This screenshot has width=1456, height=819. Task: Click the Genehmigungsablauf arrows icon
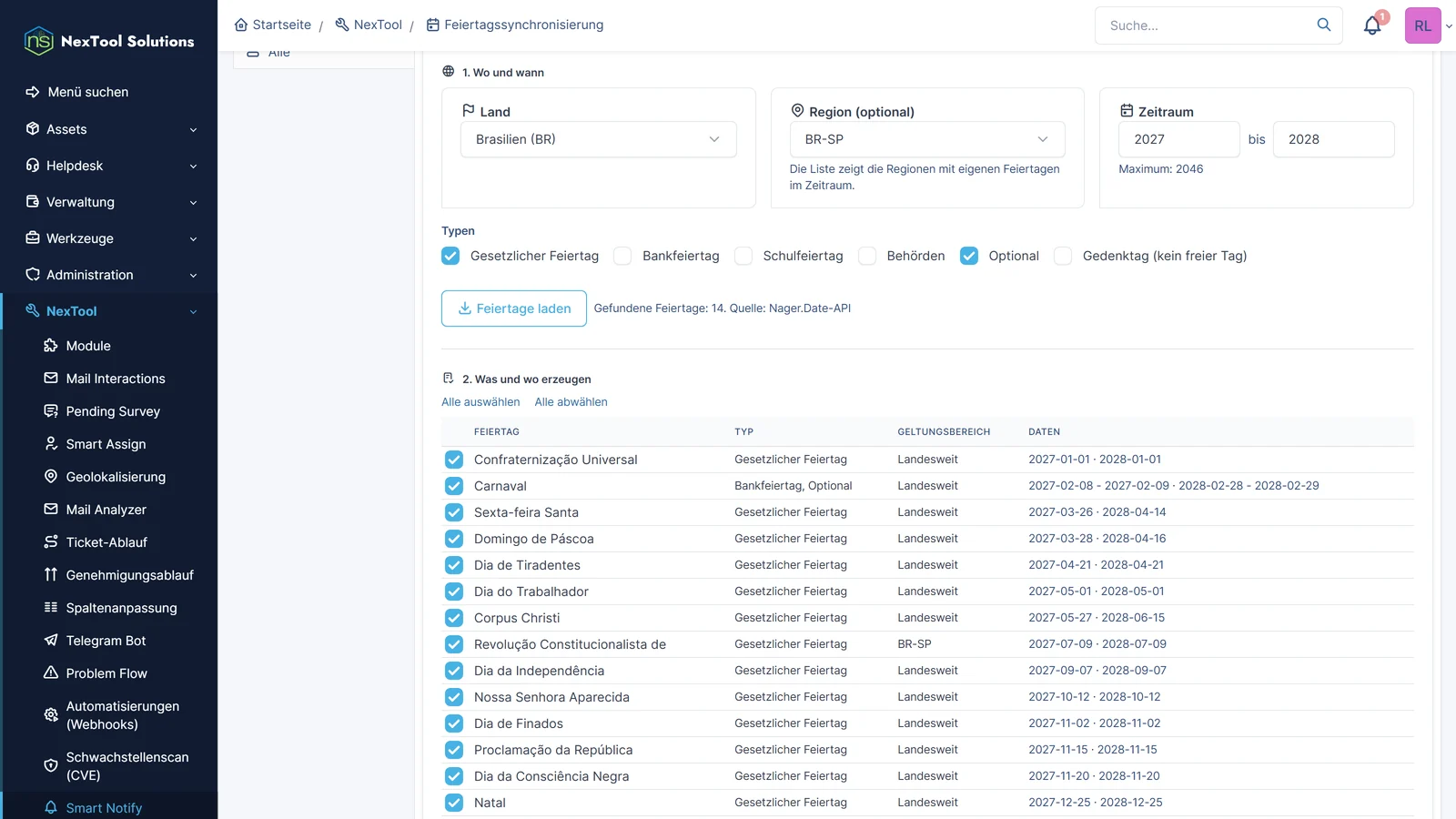(51, 575)
